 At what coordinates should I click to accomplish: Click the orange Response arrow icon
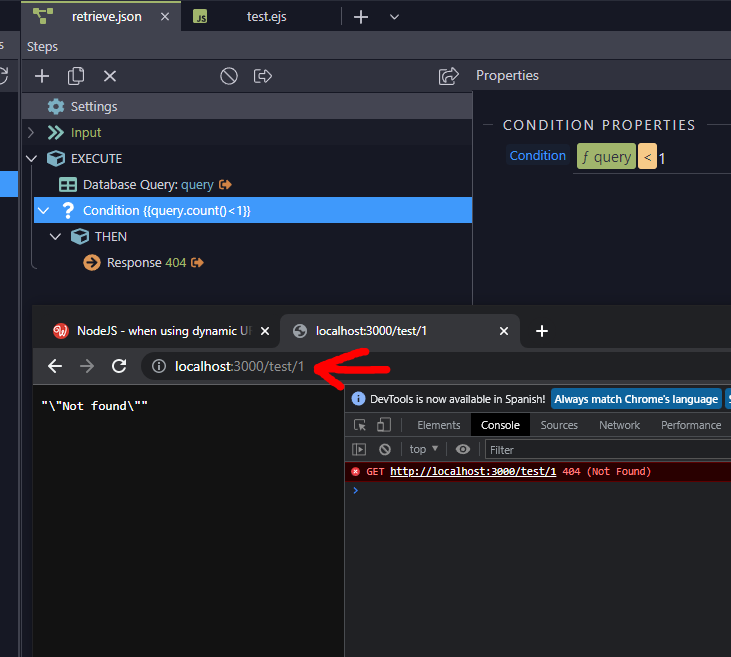coord(92,263)
